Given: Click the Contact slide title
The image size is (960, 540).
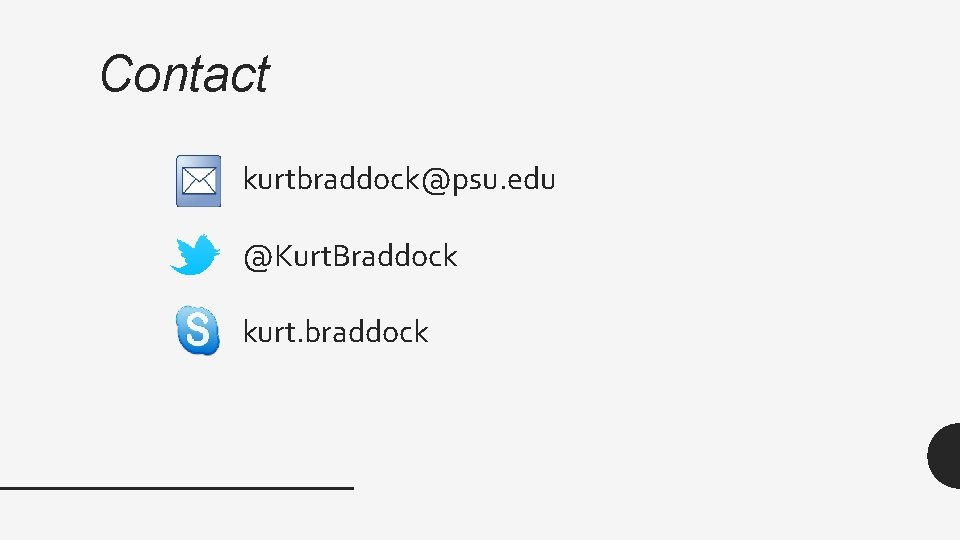Looking at the screenshot, I should click(x=184, y=74).
